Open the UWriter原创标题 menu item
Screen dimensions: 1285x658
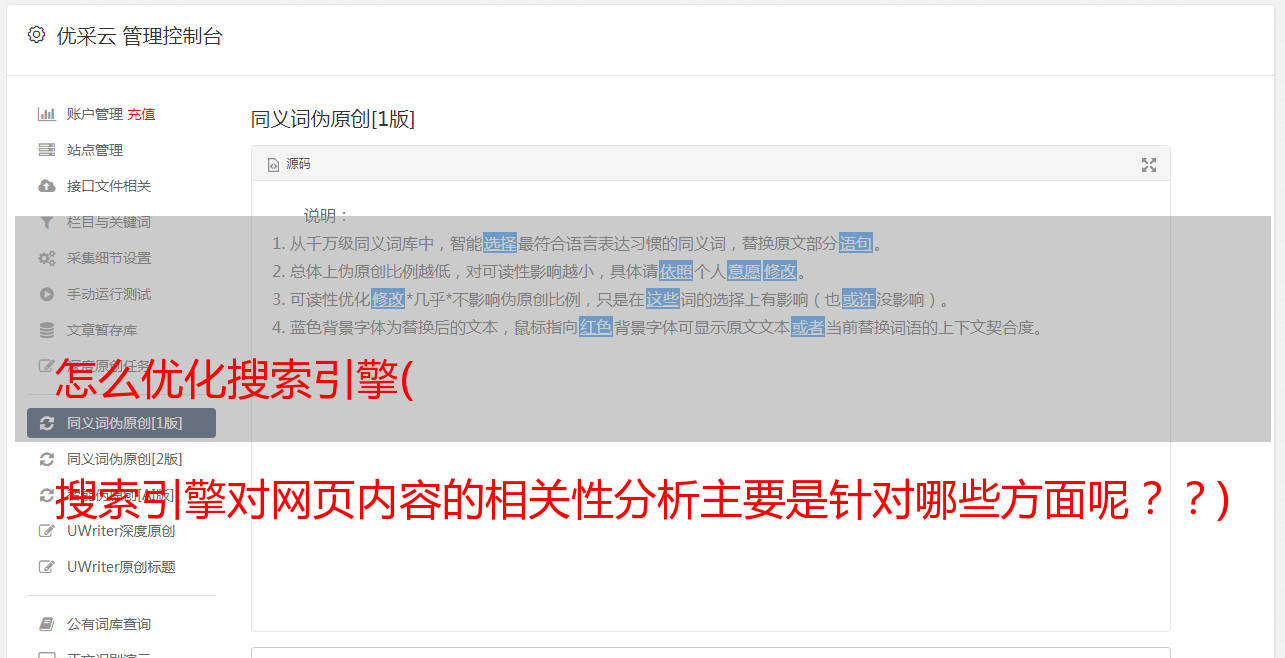pyautogui.click(x=121, y=567)
